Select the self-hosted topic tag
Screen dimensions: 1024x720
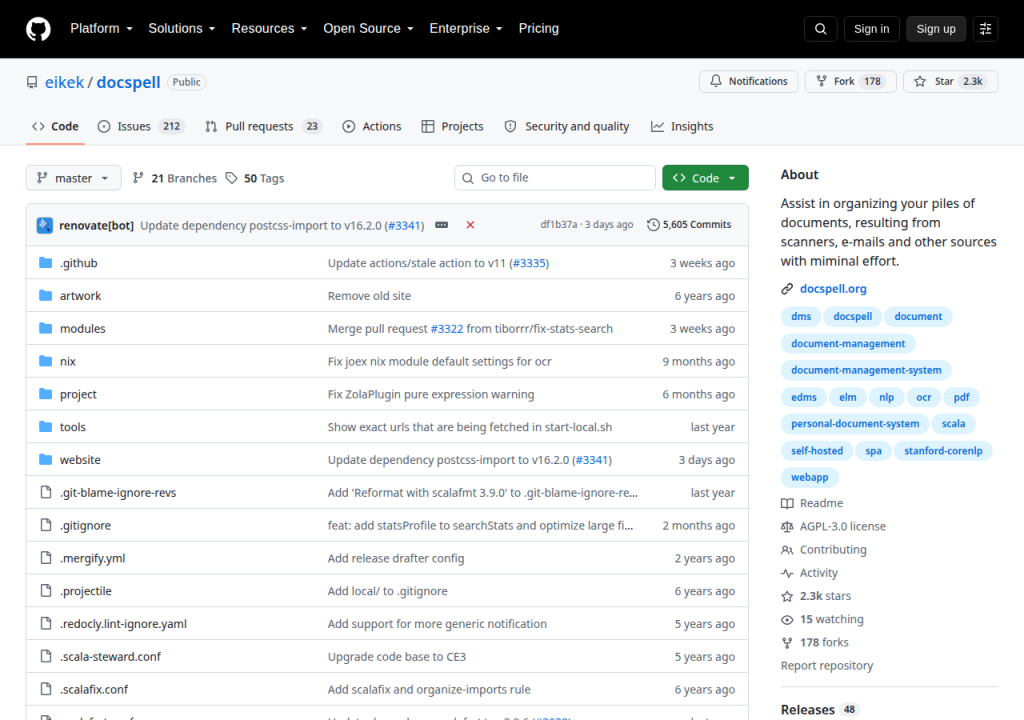coord(816,451)
